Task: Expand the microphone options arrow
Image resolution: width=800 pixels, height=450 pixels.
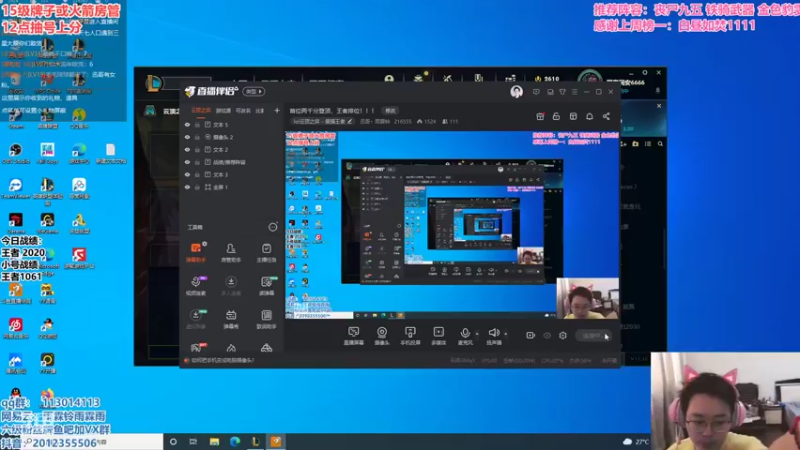Action: point(477,334)
